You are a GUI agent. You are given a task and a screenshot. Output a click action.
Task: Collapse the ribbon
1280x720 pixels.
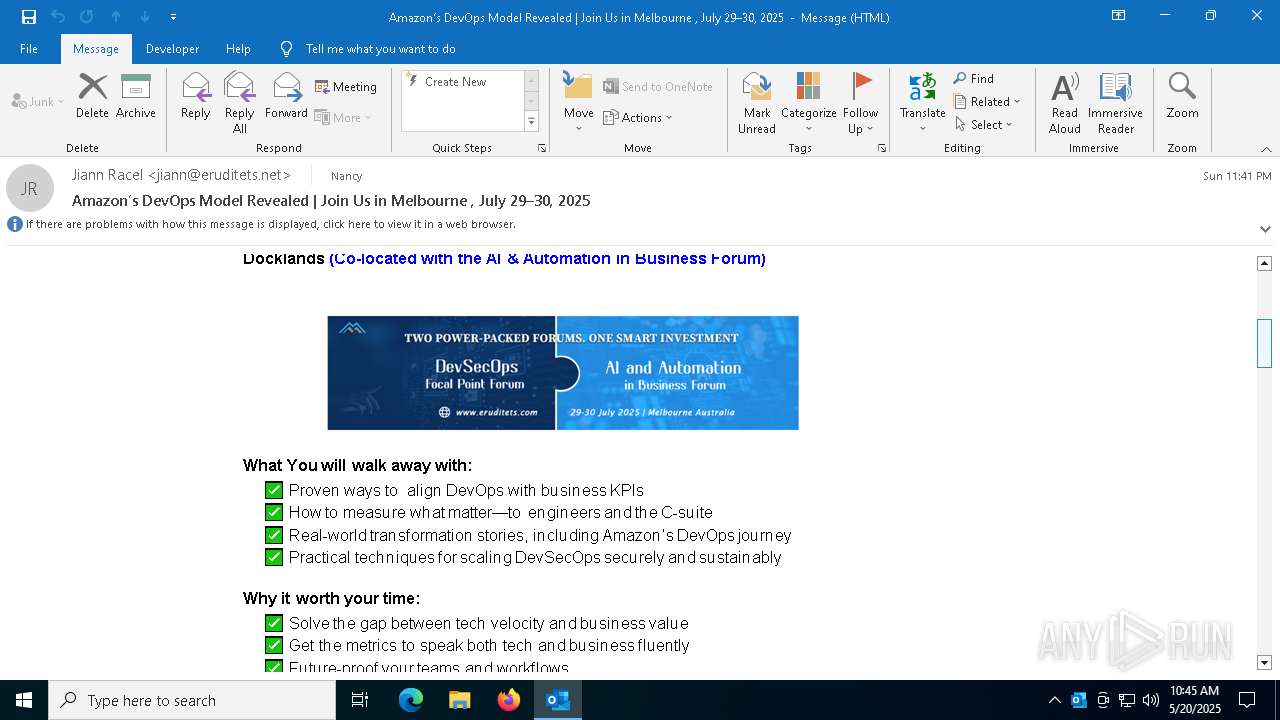coord(1266,149)
